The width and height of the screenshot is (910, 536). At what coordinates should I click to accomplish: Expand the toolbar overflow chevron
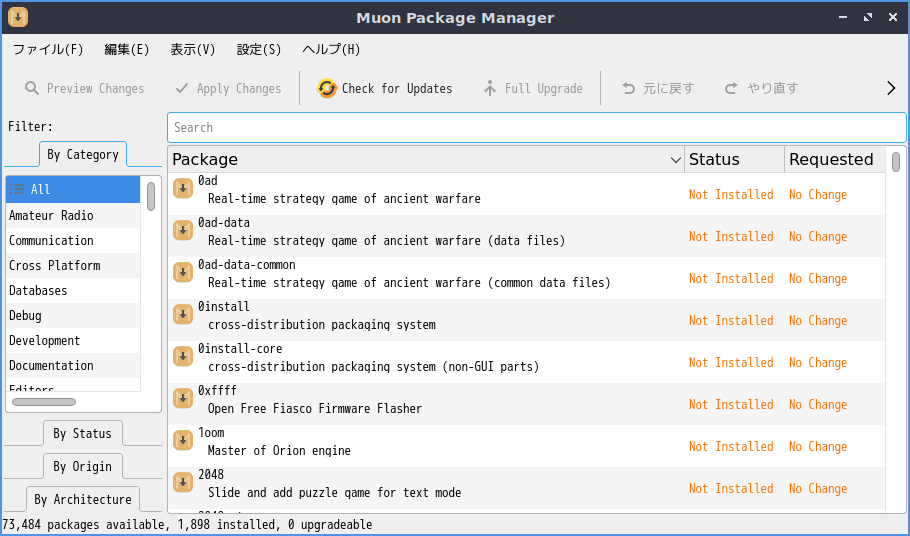pyautogui.click(x=891, y=88)
